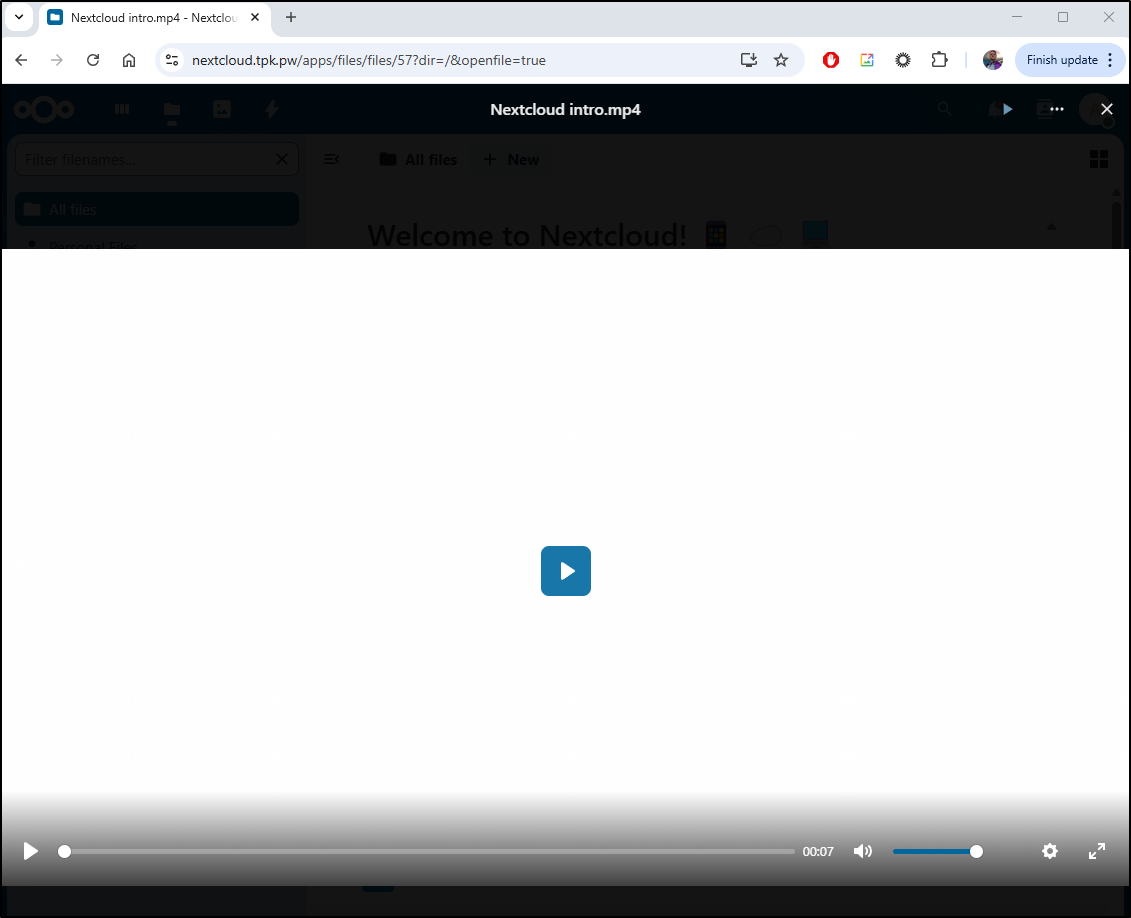This screenshot has width=1131, height=918.
Task: Click the address bar URL
Action: tap(369, 61)
